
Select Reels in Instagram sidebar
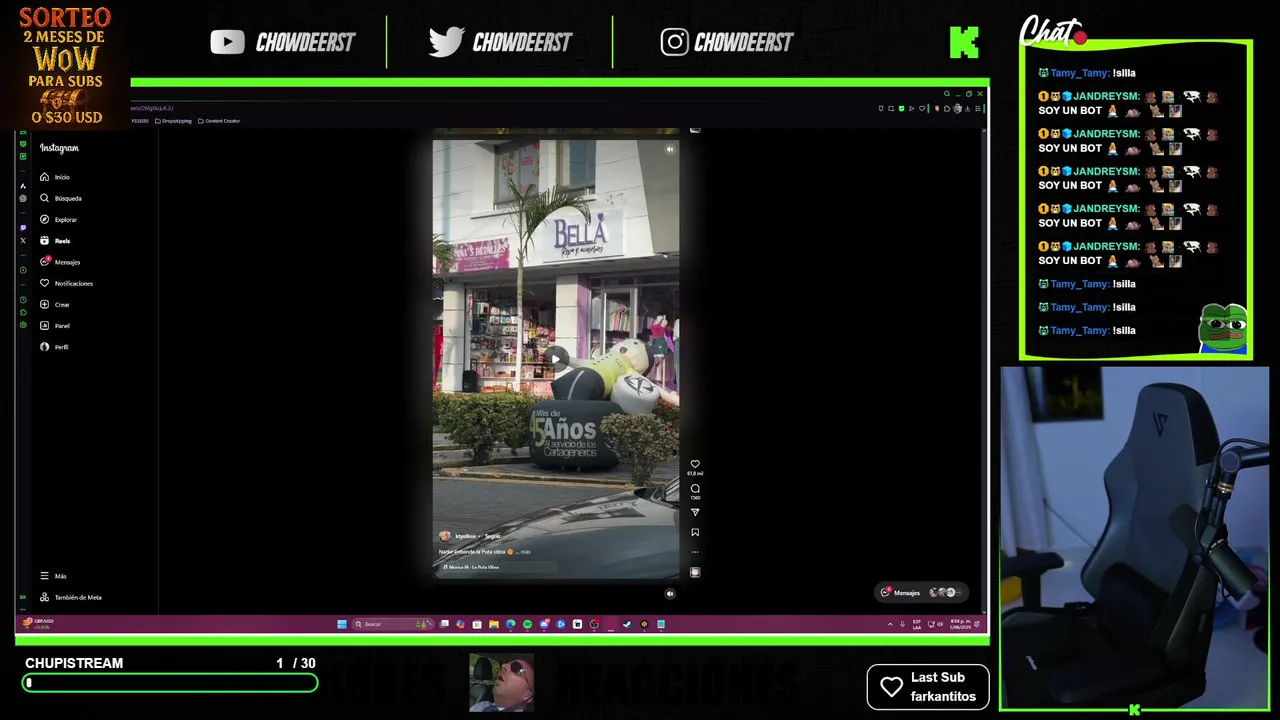[x=55, y=241]
